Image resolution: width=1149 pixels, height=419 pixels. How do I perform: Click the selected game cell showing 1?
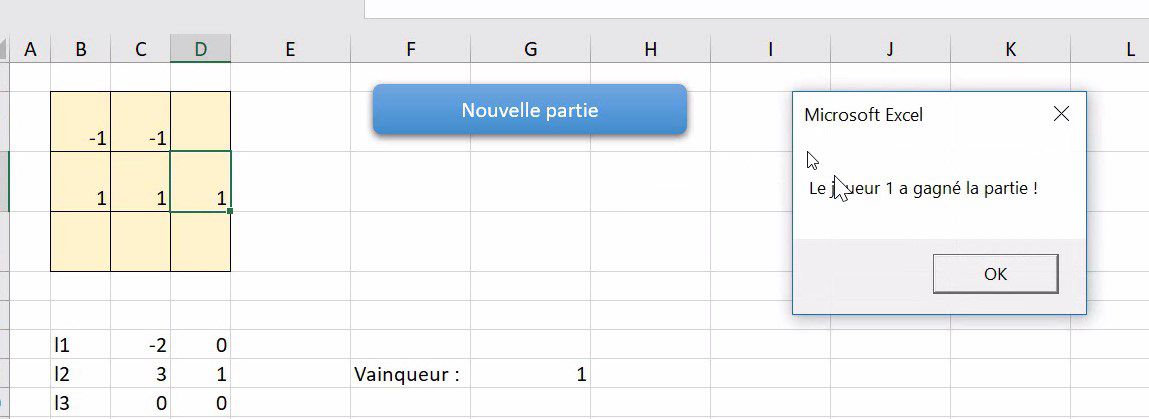[201, 182]
